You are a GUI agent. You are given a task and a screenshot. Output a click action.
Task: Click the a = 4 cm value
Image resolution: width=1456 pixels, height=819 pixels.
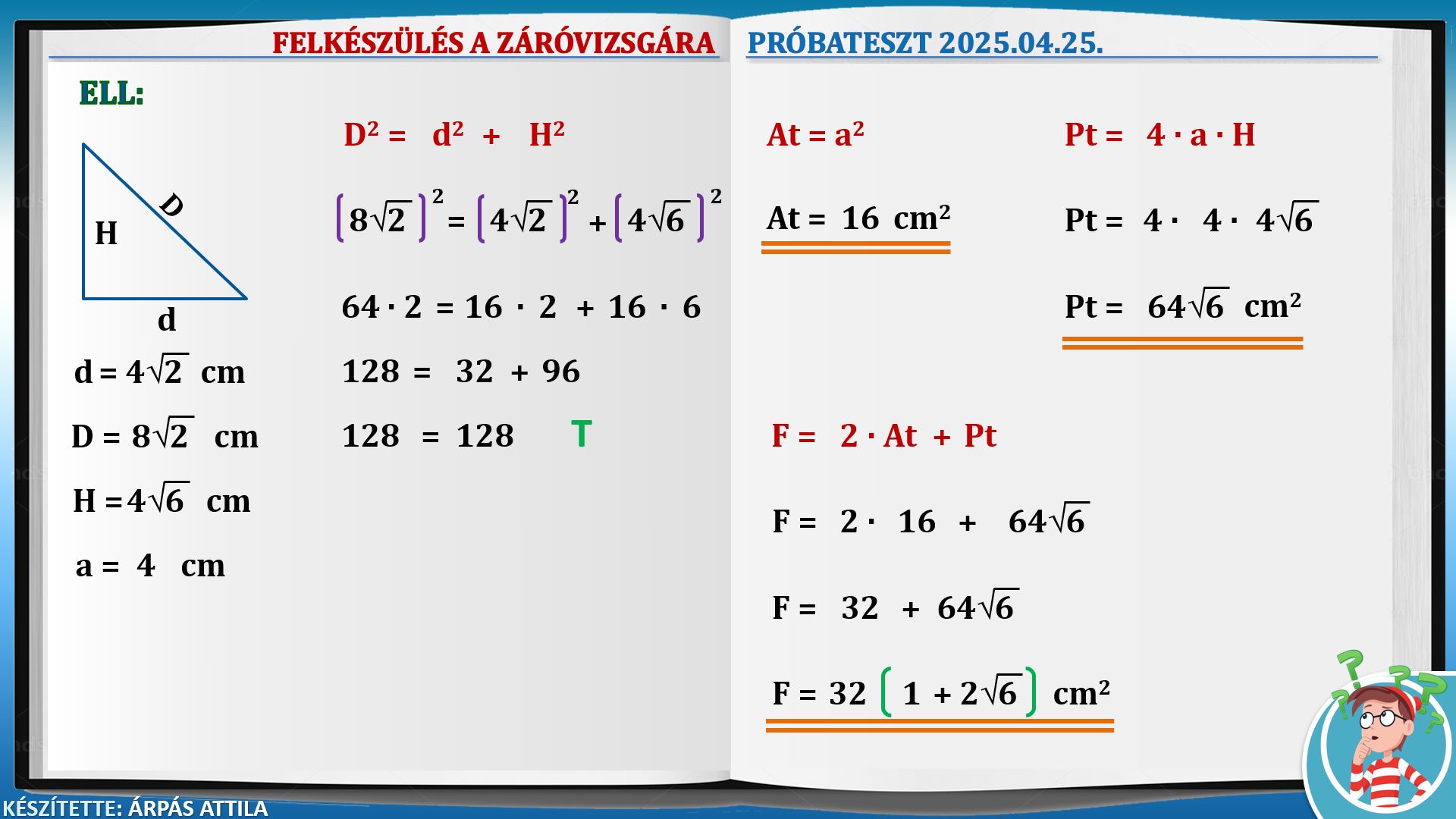pyautogui.click(x=150, y=566)
